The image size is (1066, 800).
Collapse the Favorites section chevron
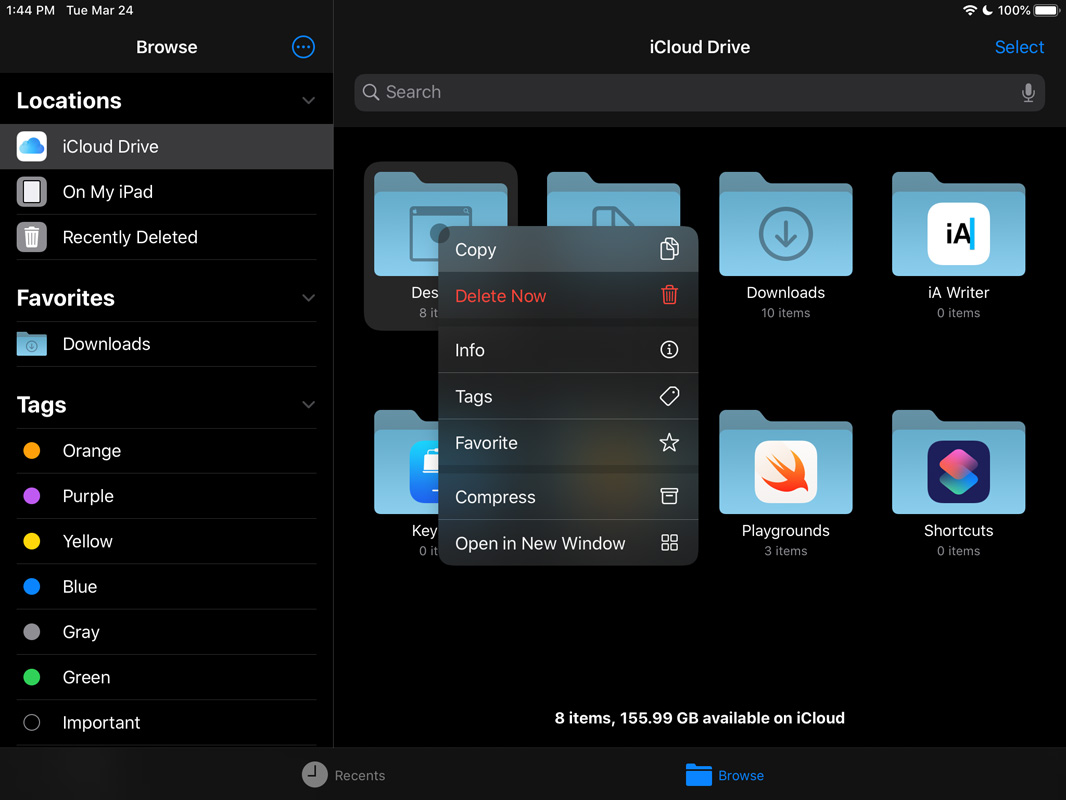click(x=308, y=298)
